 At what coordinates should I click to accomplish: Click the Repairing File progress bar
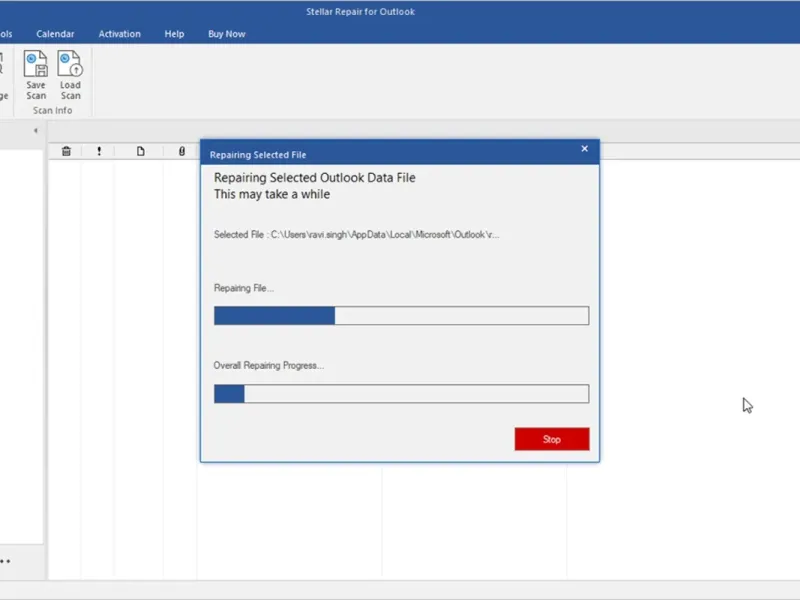tap(402, 315)
